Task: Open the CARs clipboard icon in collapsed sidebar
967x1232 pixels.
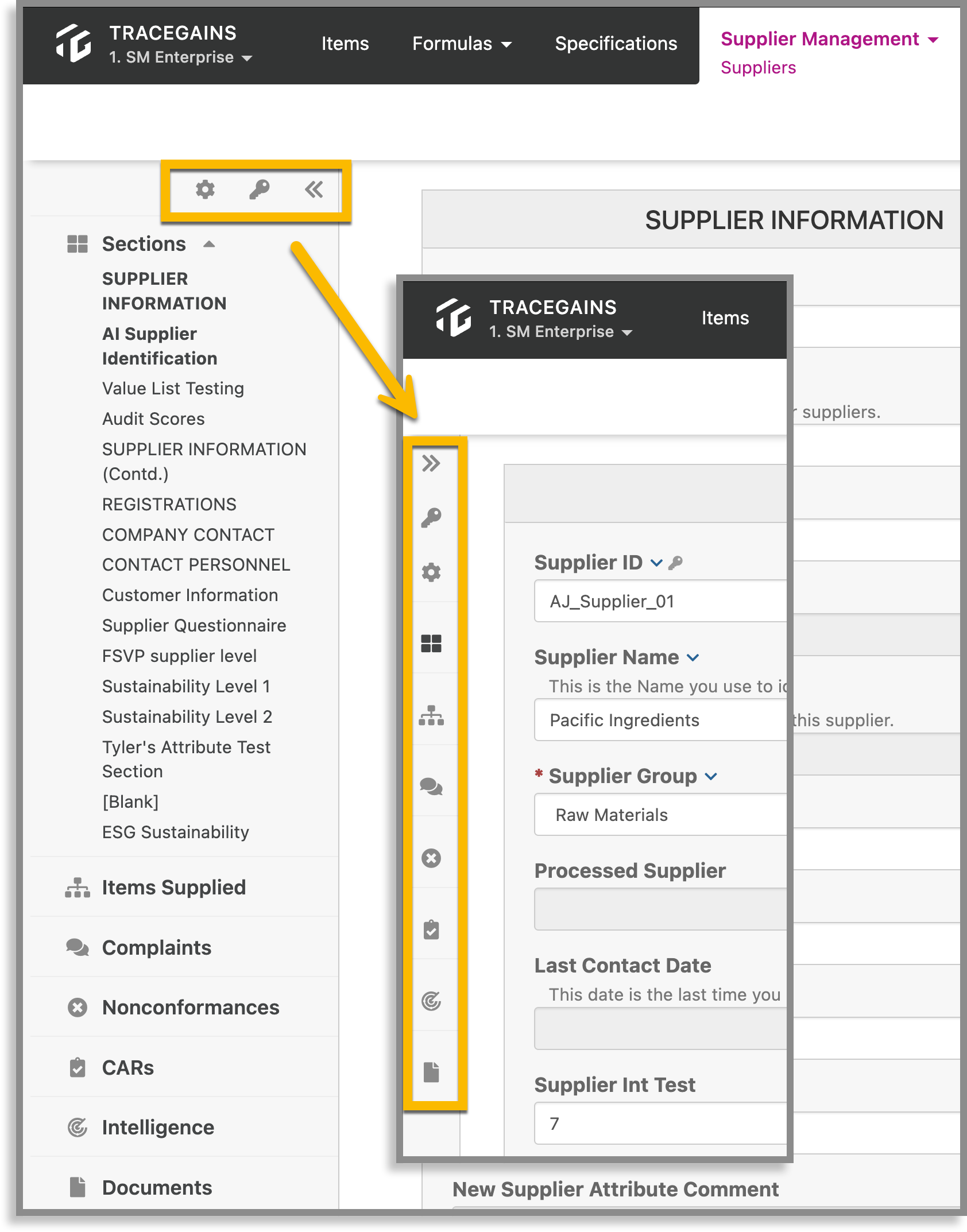Action: (x=431, y=929)
